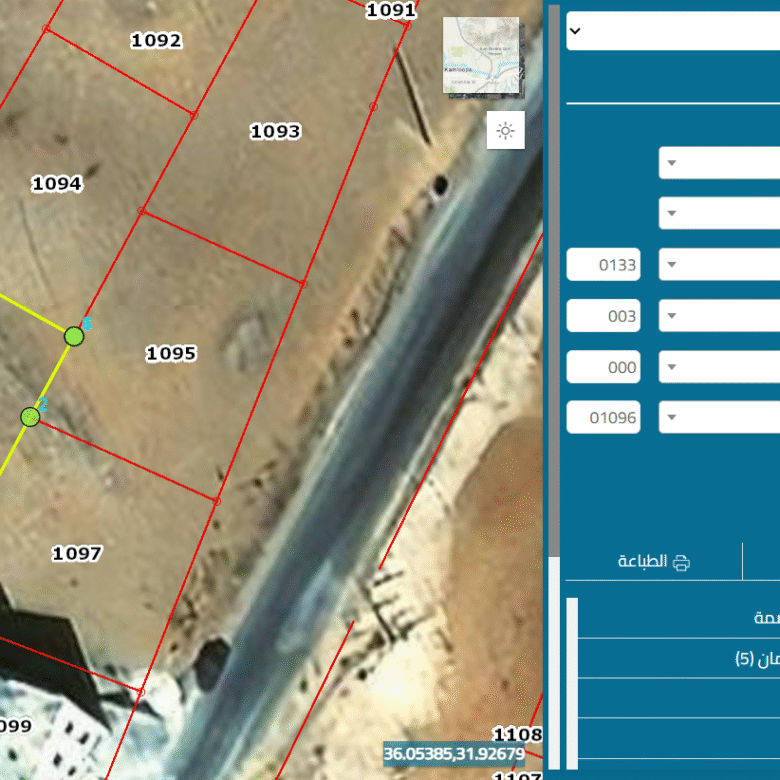Screen dimensions: 780x780
Task: Select parcel 1093 on the map
Action: click(x=275, y=131)
